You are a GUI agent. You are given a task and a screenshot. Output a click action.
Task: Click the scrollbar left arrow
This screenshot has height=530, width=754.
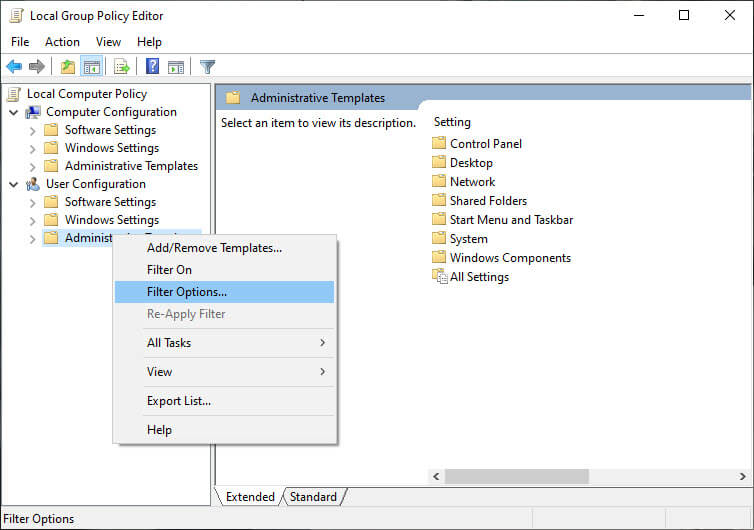click(x=436, y=477)
